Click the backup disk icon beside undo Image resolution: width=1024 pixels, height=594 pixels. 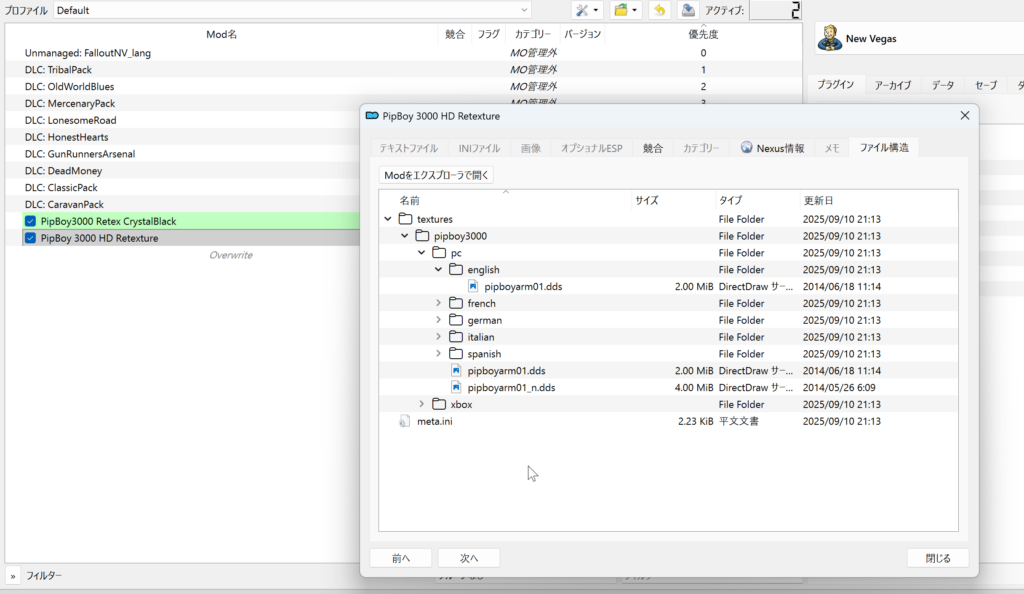(688, 10)
